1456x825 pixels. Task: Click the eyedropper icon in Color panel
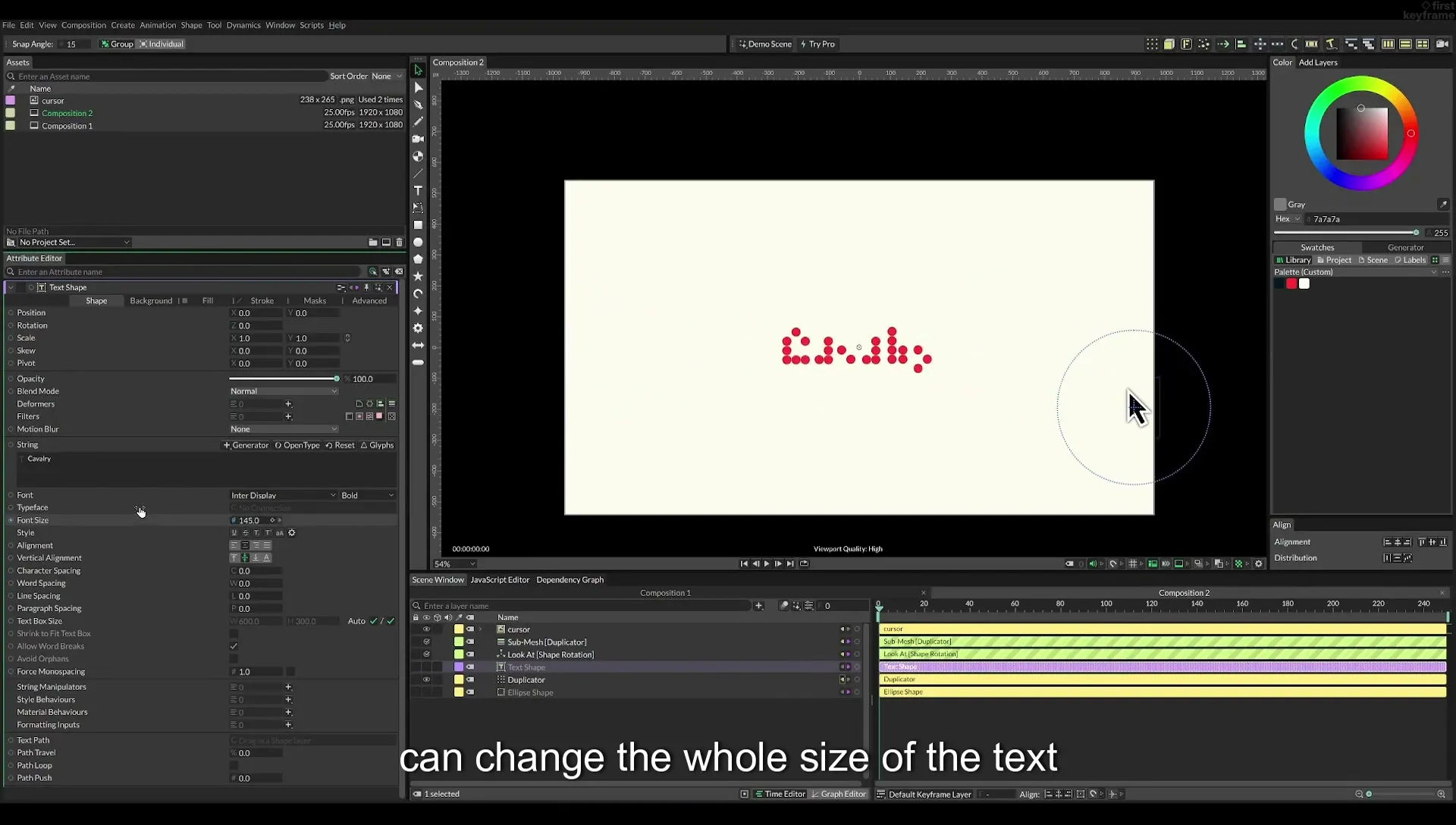1443,204
